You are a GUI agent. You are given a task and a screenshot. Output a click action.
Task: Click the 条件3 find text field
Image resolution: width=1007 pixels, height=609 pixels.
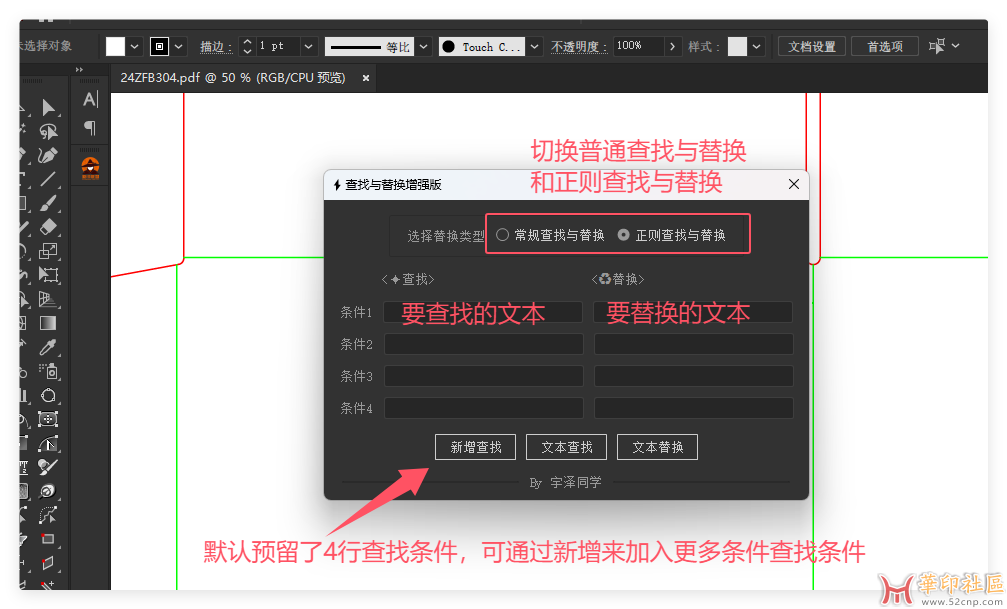coord(484,376)
